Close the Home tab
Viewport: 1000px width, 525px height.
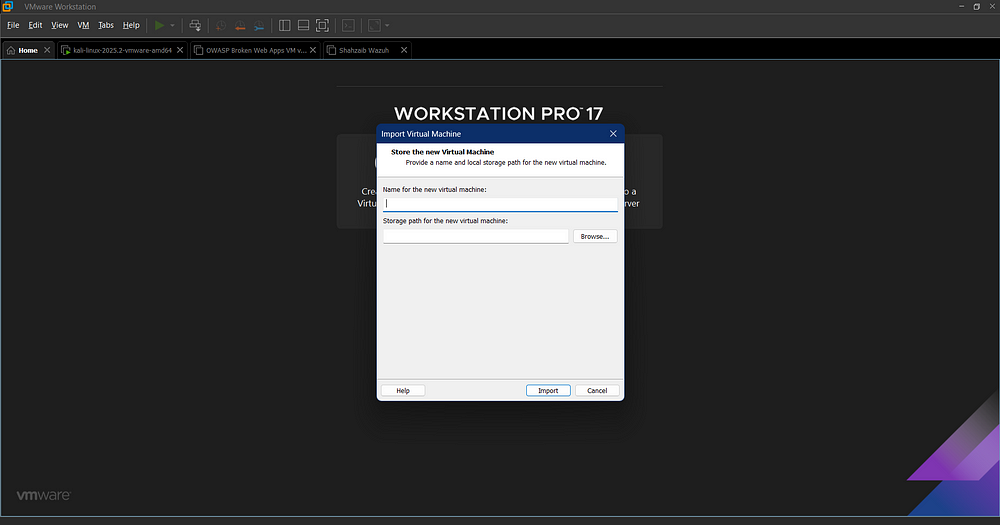point(47,50)
